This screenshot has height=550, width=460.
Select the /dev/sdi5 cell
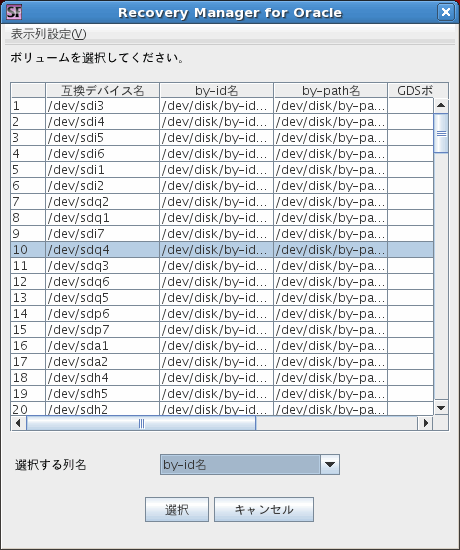pos(102,138)
